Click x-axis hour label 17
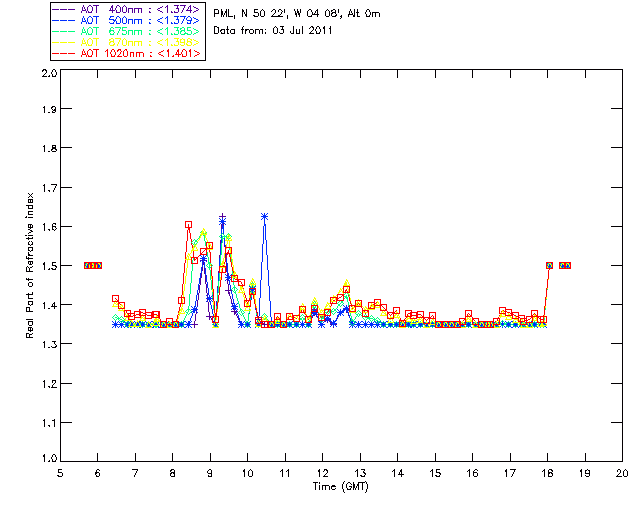640x512 pixels. [x=510, y=473]
